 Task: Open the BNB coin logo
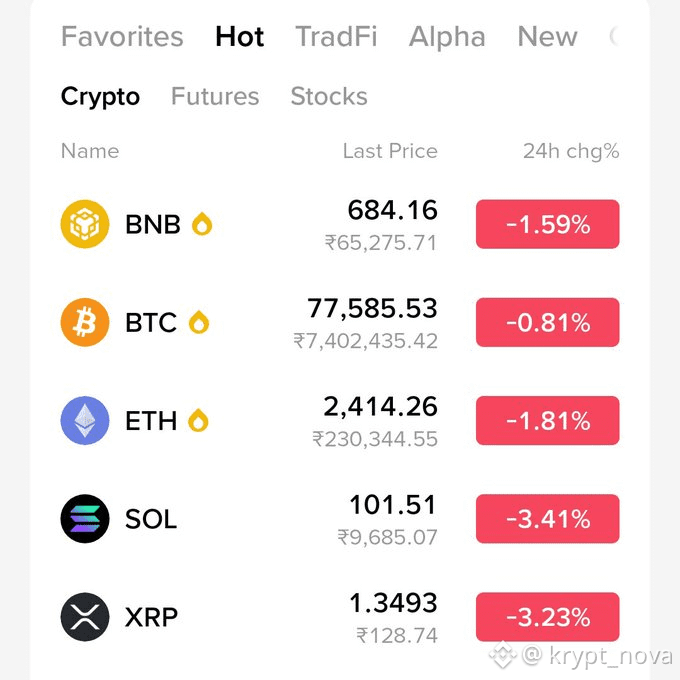click(x=85, y=224)
